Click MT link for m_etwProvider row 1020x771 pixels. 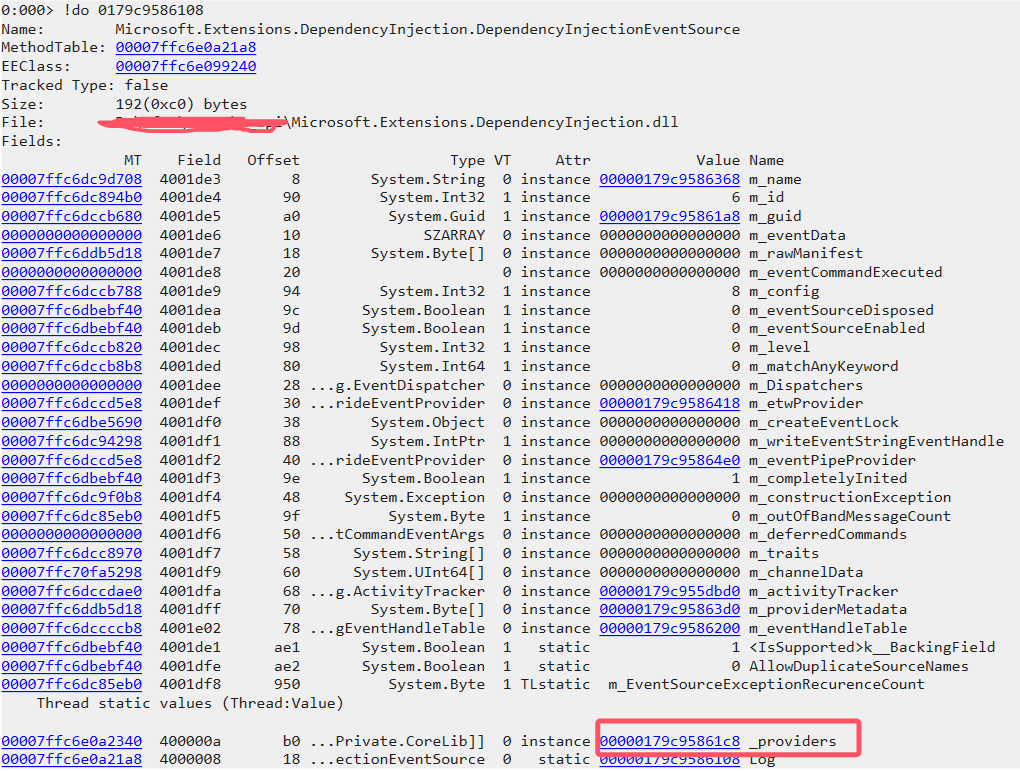point(72,403)
